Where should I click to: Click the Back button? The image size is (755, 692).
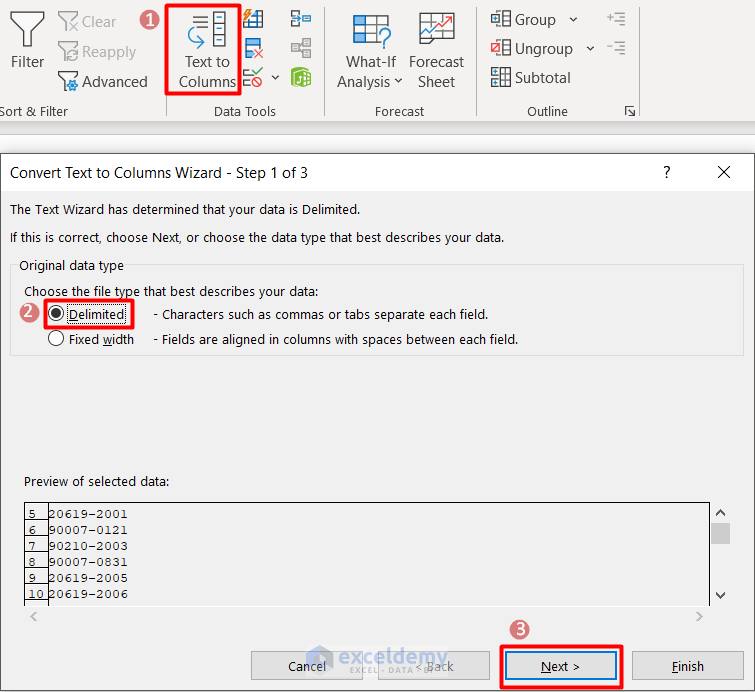click(434, 666)
